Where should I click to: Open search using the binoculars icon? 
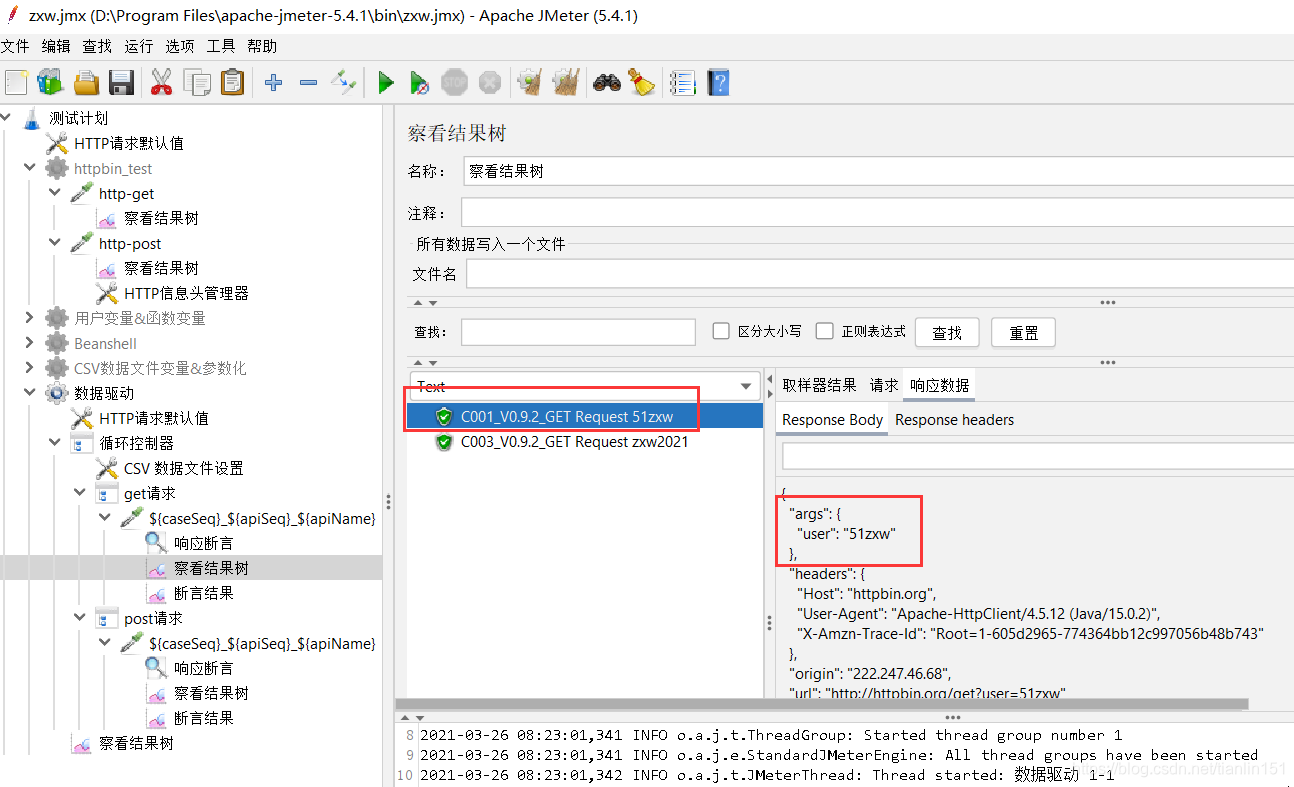tap(606, 82)
